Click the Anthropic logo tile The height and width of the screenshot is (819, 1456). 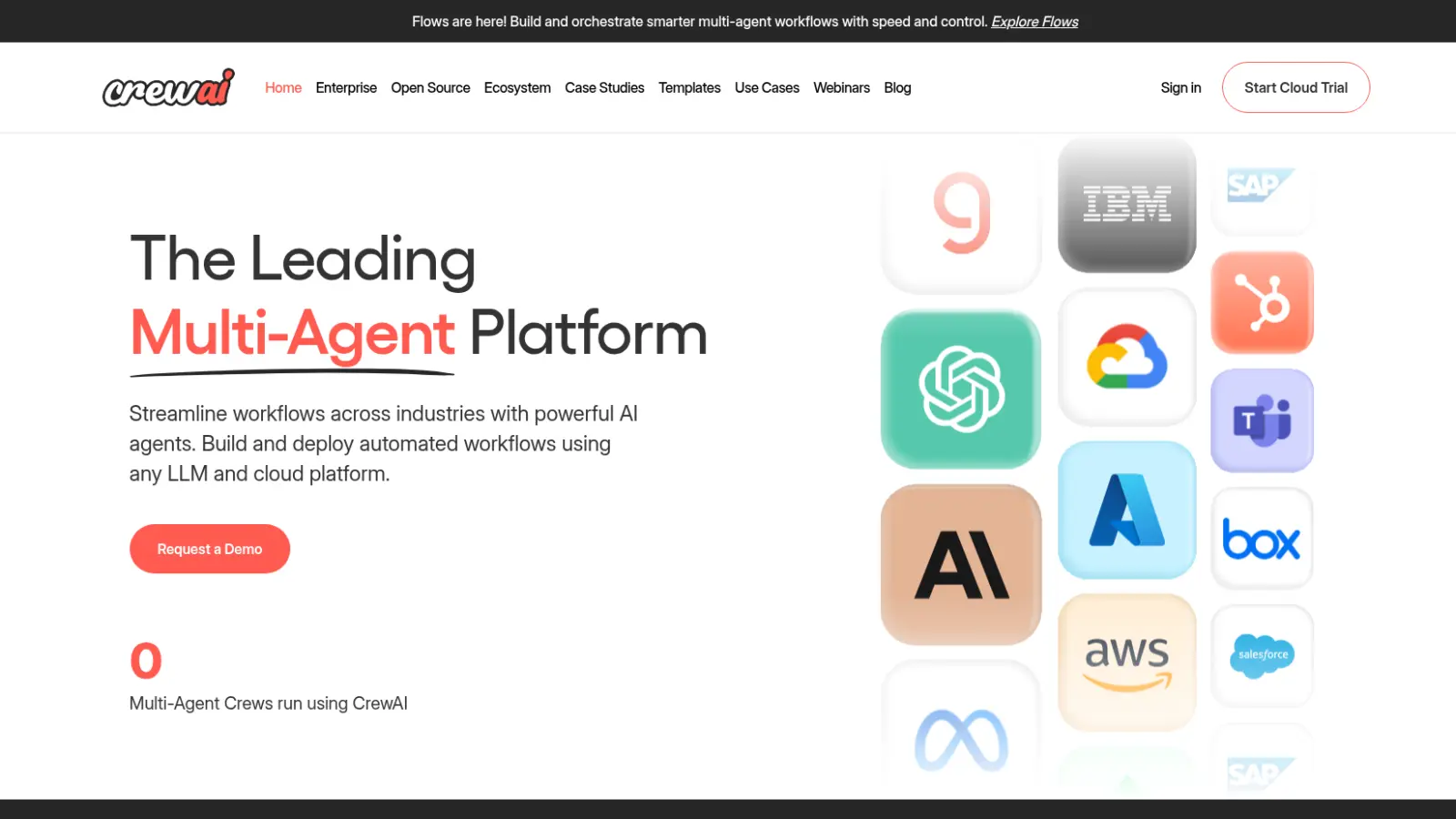(x=960, y=562)
